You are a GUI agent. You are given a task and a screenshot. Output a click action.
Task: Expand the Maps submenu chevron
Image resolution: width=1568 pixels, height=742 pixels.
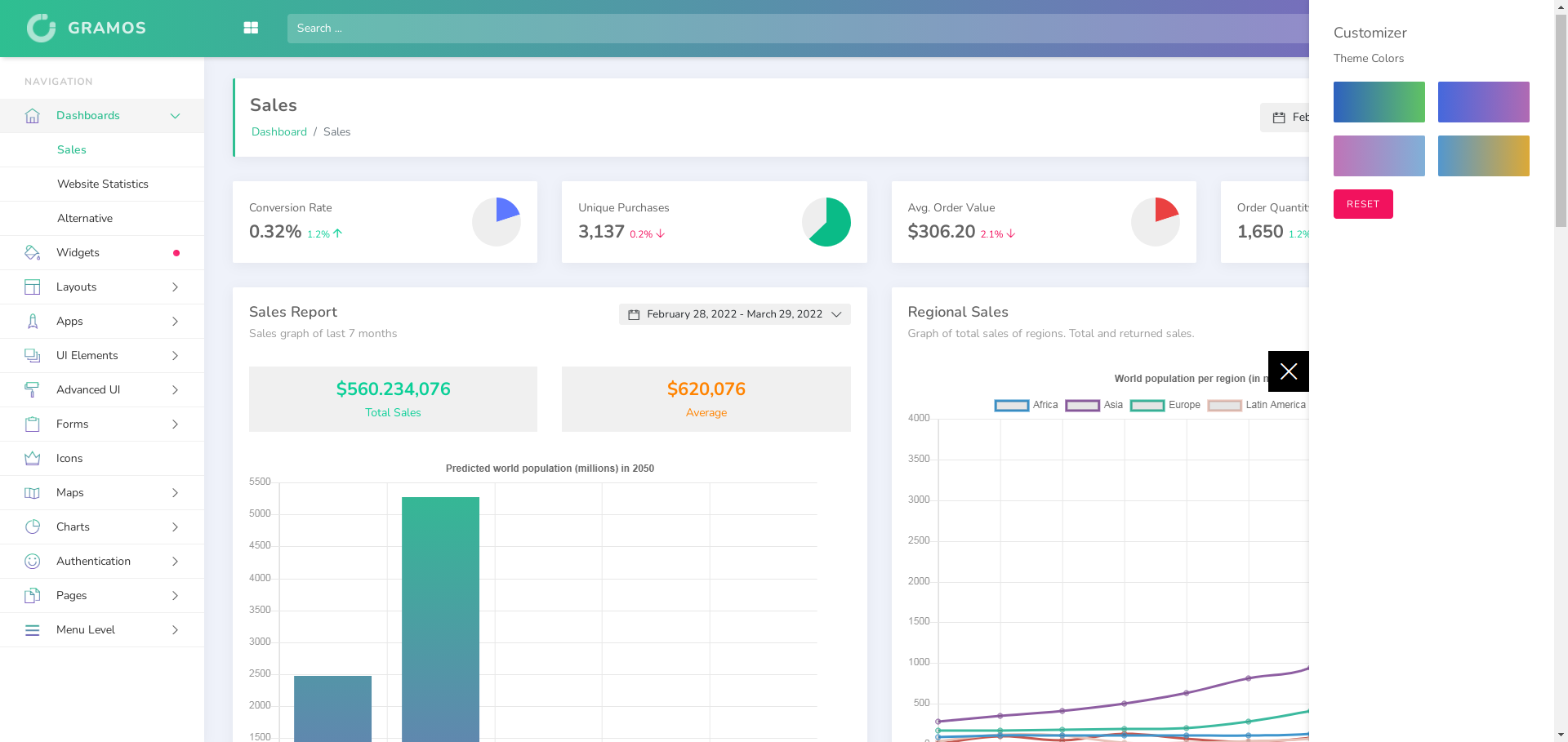click(x=175, y=493)
